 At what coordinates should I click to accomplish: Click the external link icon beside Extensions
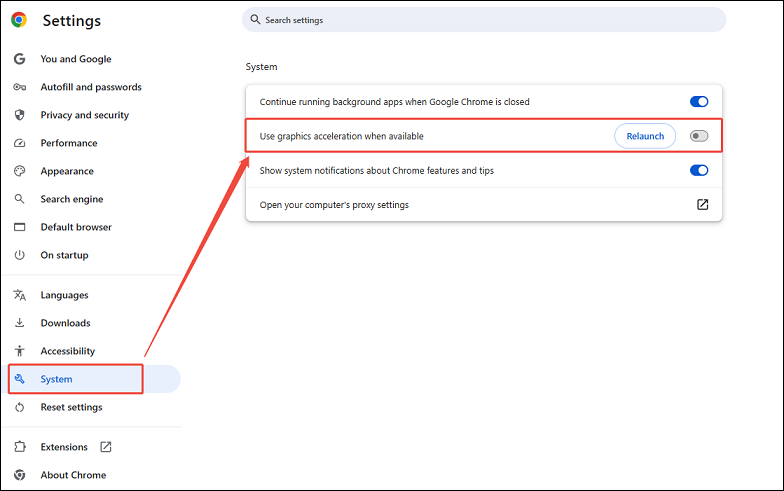tap(106, 446)
